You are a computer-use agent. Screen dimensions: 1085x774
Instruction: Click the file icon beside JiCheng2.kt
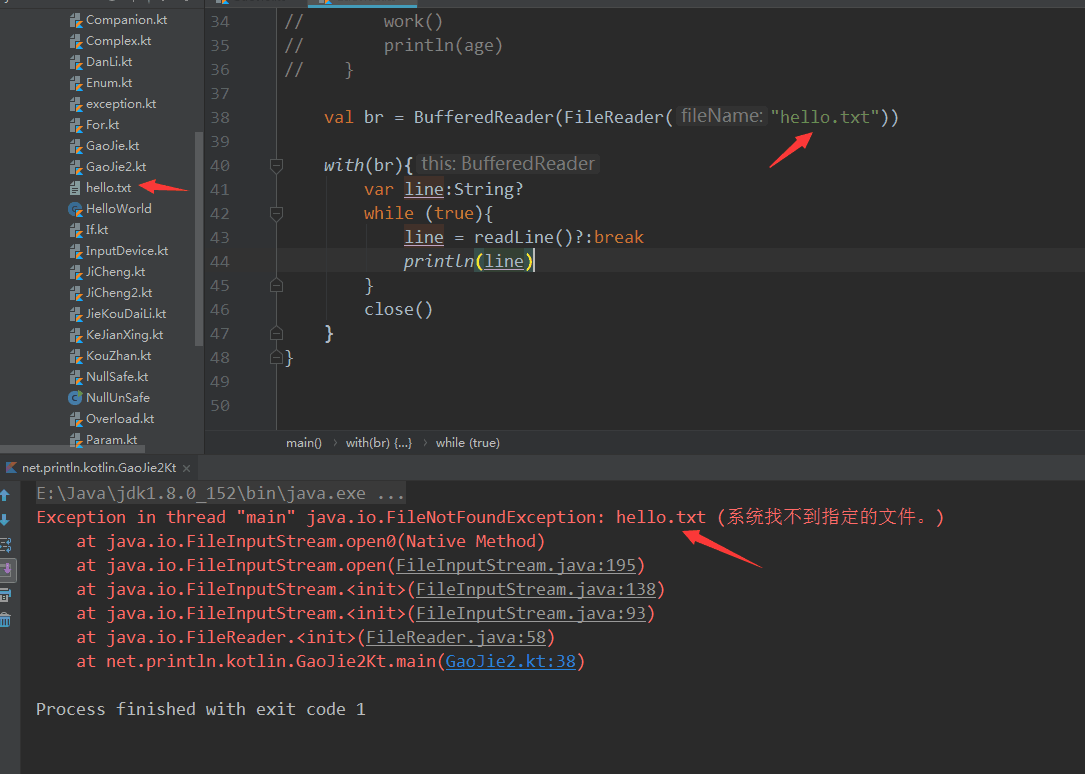pos(75,293)
